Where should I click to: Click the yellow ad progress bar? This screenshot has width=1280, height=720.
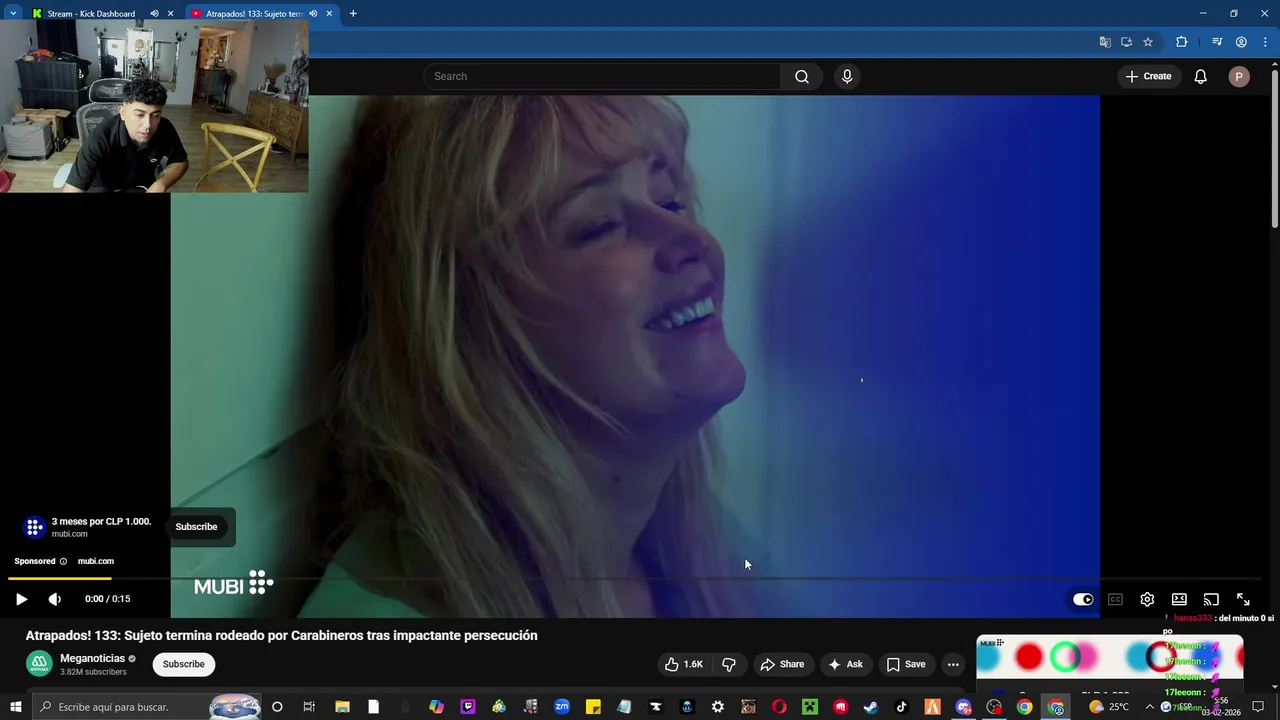pos(60,578)
